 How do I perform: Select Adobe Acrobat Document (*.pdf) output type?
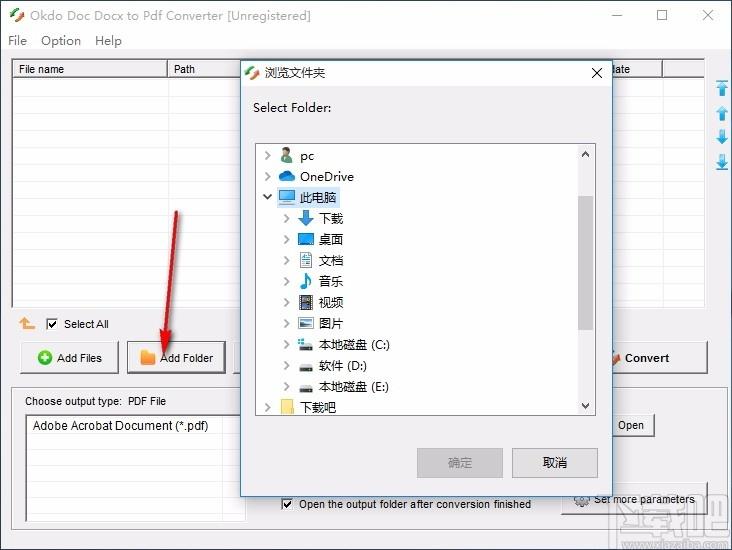click(120, 426)
